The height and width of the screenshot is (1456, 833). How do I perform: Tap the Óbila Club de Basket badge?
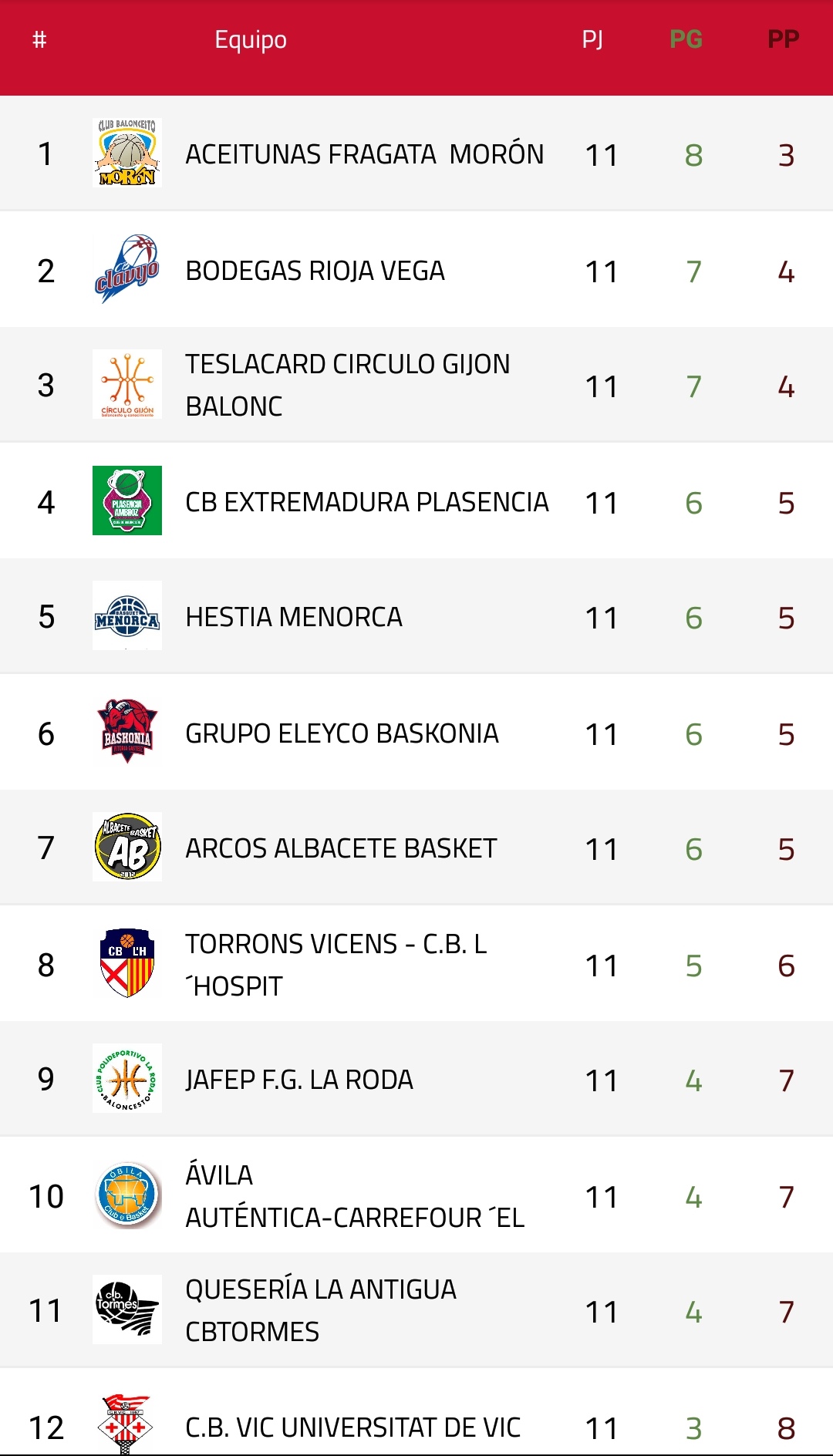tap(127, 1195)
